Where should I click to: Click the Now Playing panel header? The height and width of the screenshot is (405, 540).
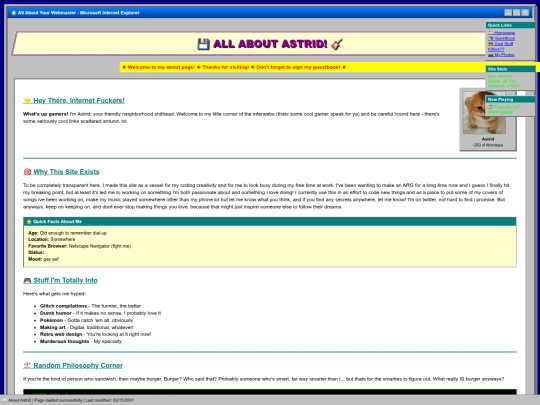click(510, 100)
